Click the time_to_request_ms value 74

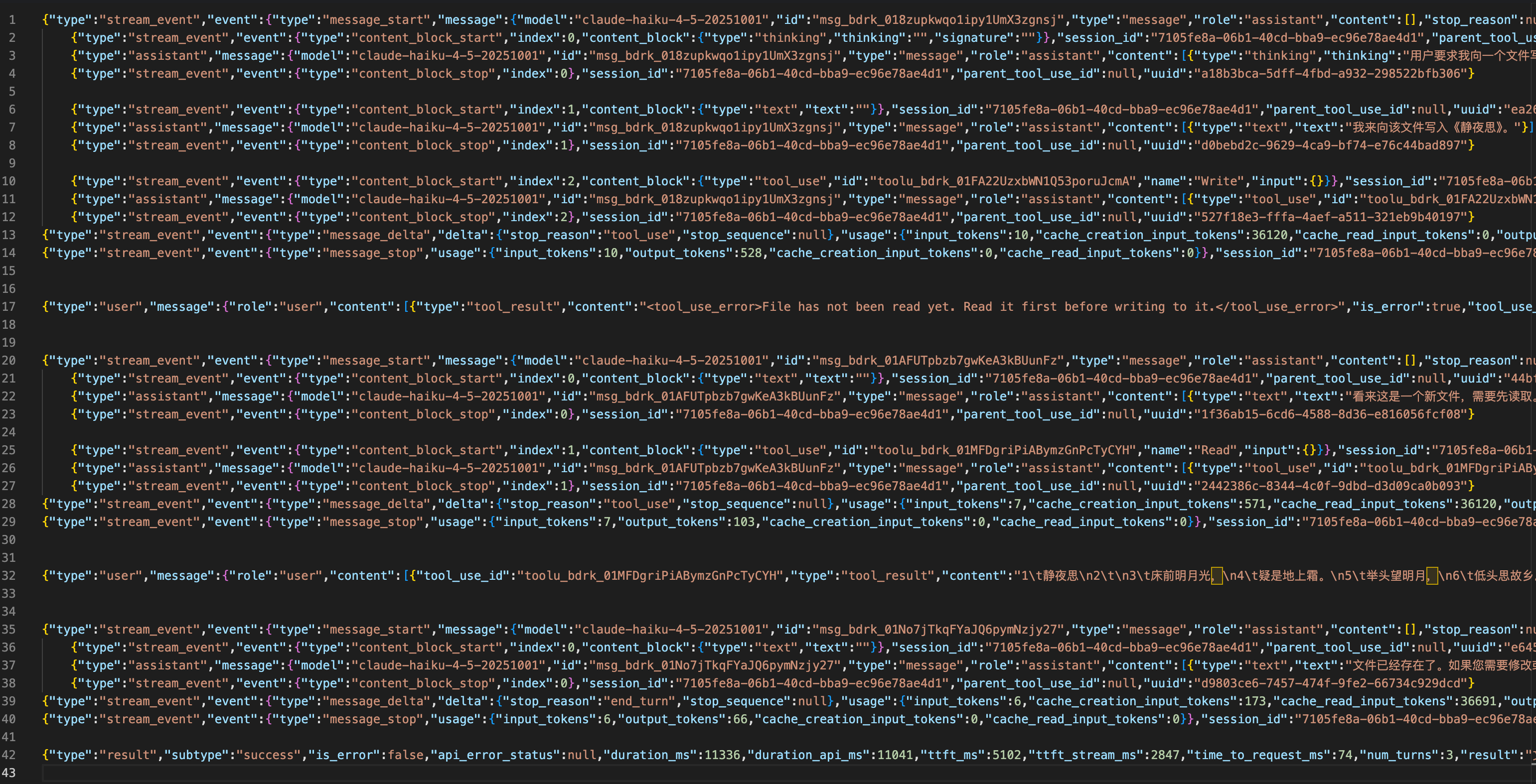pyautogui.click(x=1345, y=755)
